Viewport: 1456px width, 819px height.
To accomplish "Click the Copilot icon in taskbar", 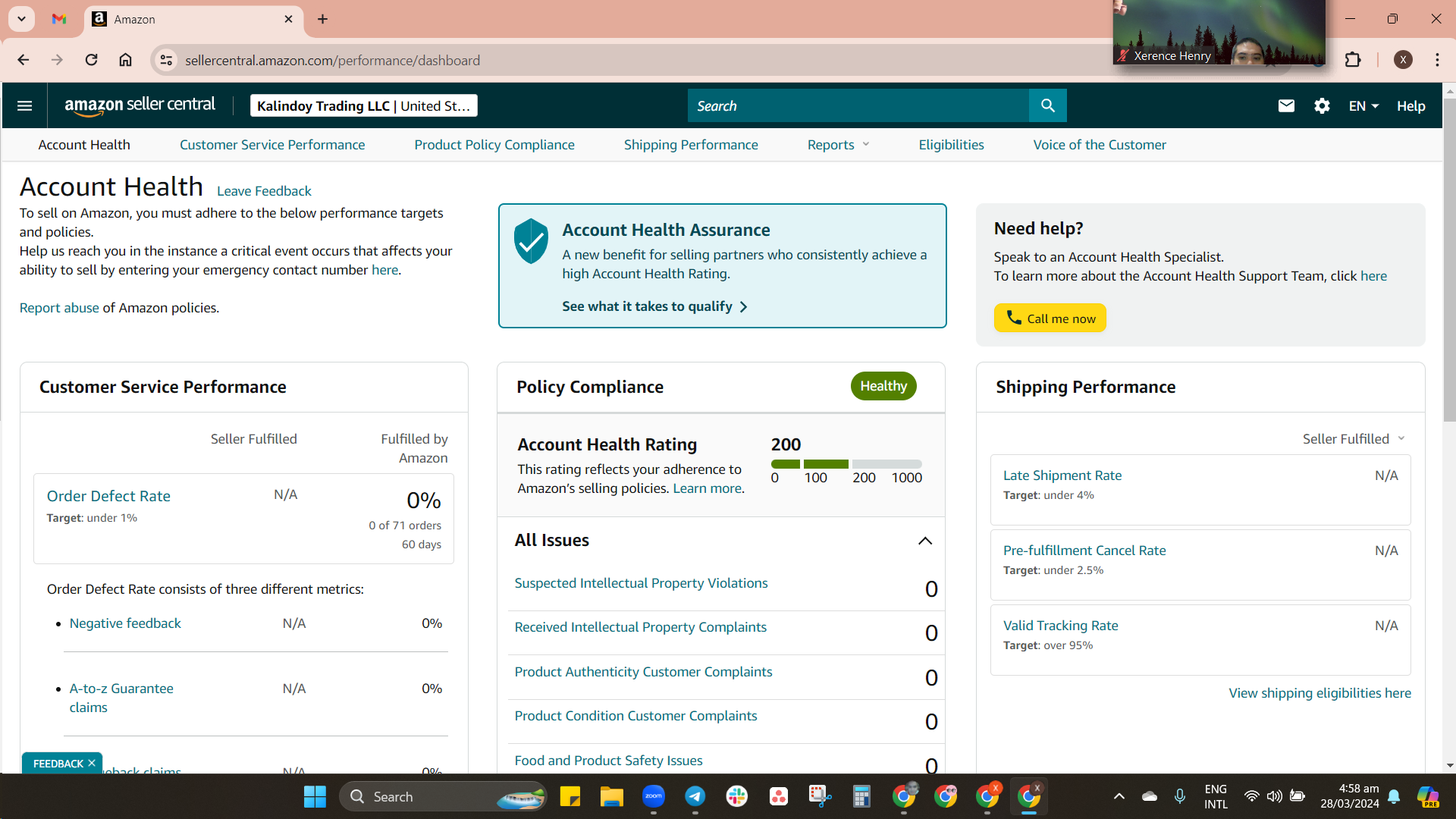I will [1428, 796].
